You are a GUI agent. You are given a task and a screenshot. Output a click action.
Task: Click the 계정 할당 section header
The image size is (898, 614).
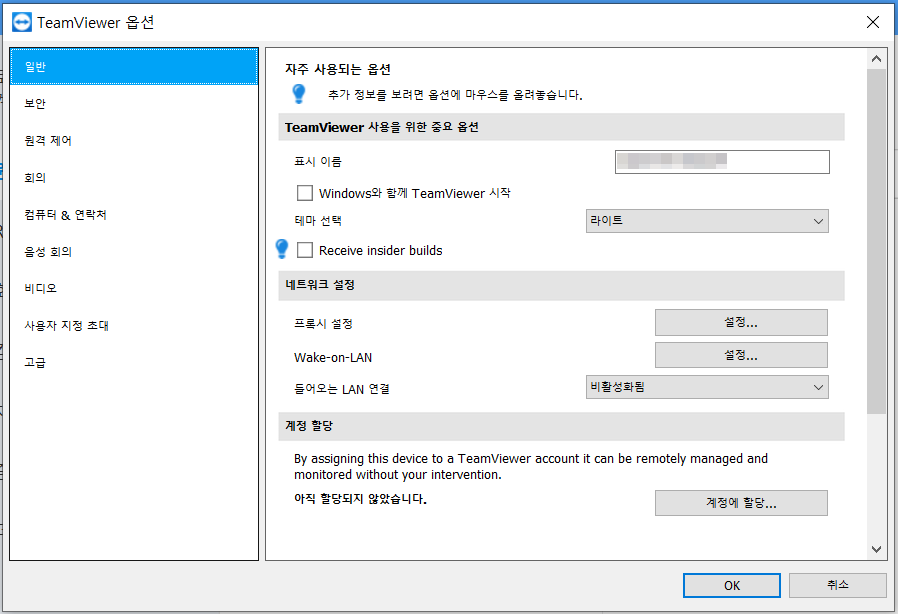click(x=561, y=426)
